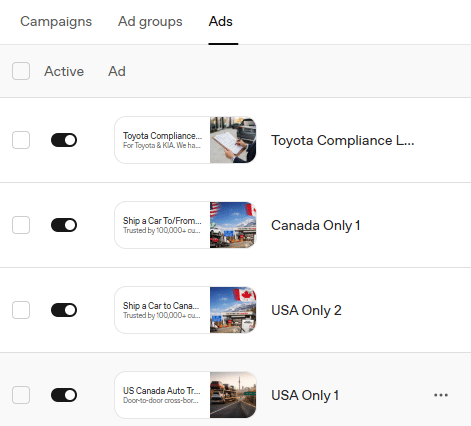This screenshot has width=471, height=426.
Task: Click the Ad column header
Action: coord(117,71)
